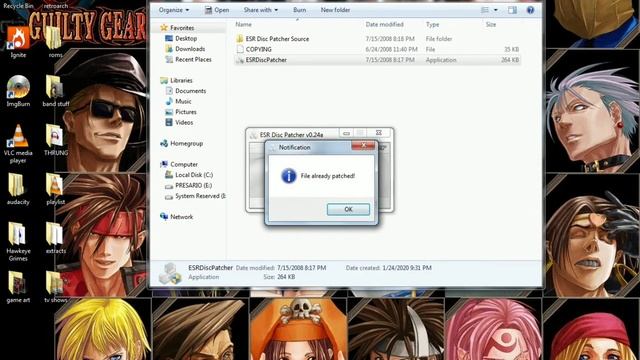Screen dimensions: 640x360
Task: Open the Hawkeye Grimes desktop folder
Action: 18,241
